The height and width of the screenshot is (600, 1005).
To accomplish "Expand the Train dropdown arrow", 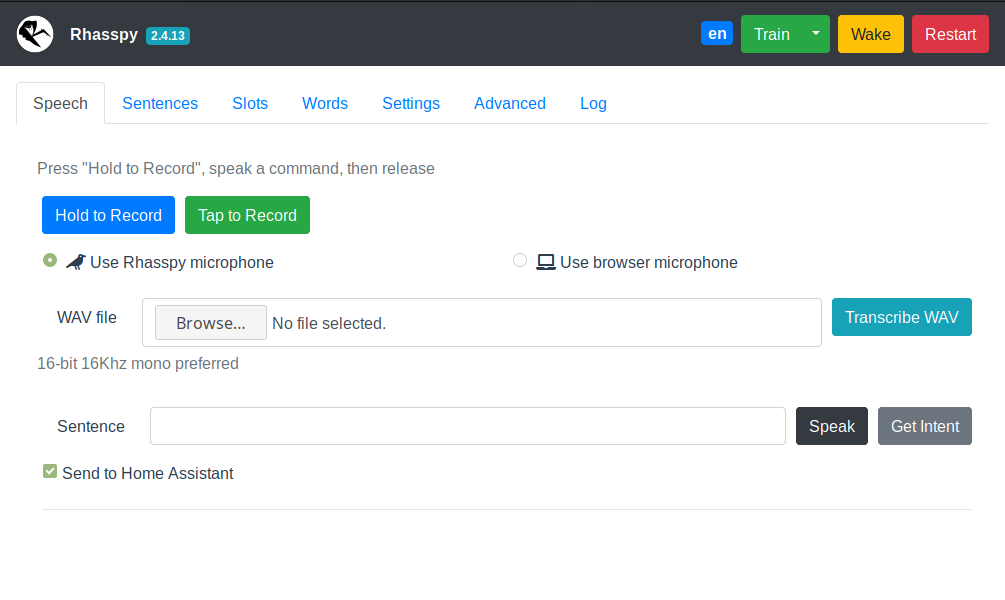I will point(816,34).
